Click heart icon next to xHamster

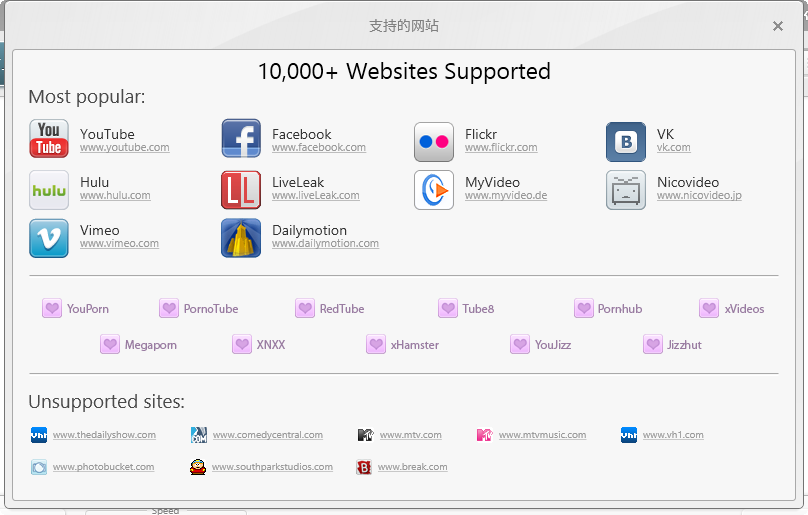click(x=376, y=344)
